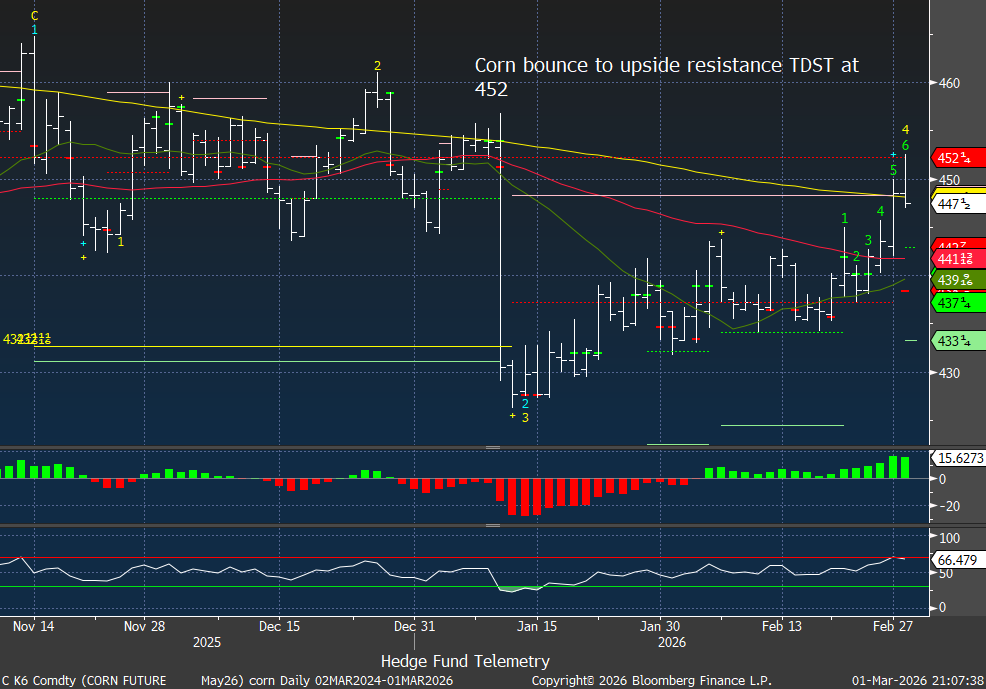The image size is (986, 689).
Task: Click divider handle below the price panel
Action: pyautogui.click(x=492, y=447)
